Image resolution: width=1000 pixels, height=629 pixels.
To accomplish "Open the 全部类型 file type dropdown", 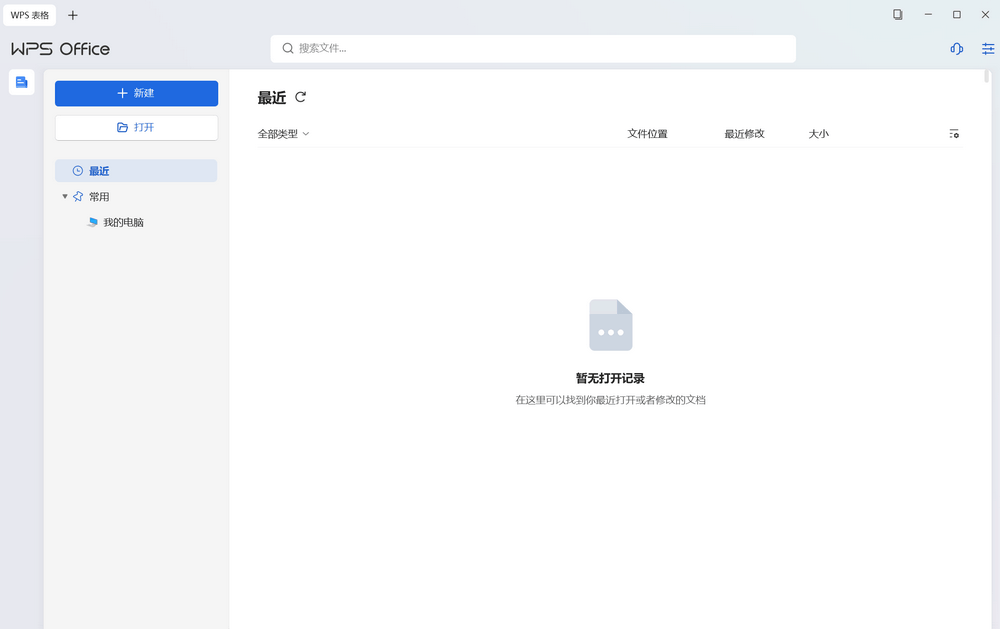I will [x=283, y=133].
